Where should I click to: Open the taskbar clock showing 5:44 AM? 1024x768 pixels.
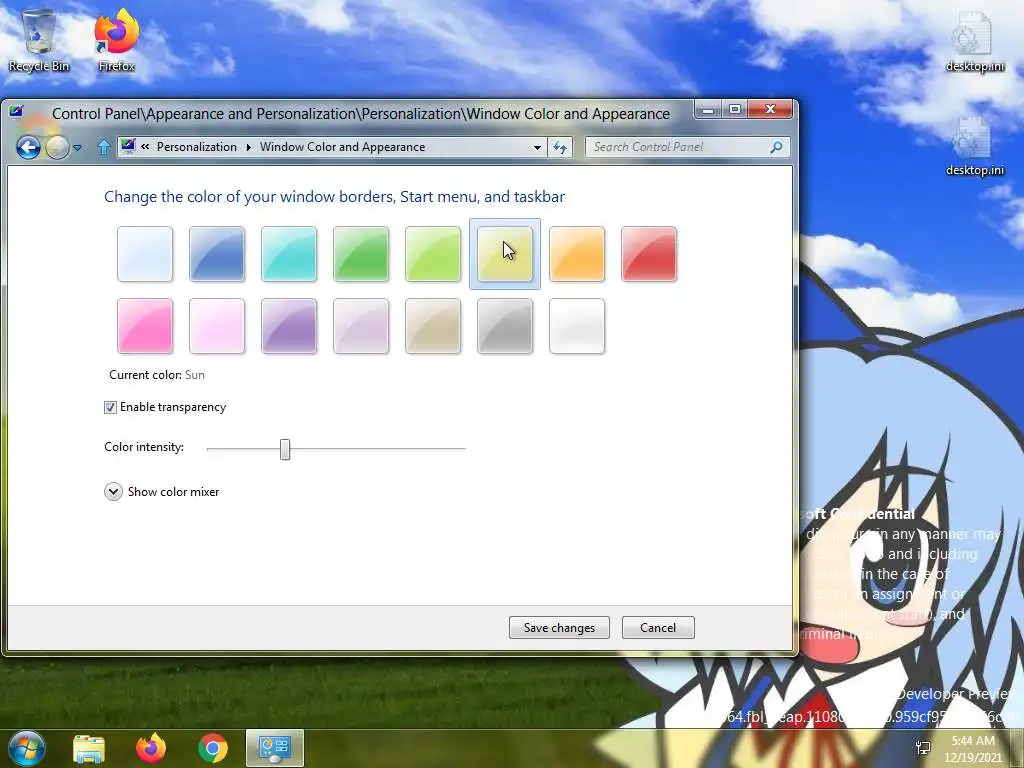pyautogui.click(x=973, y=748)
